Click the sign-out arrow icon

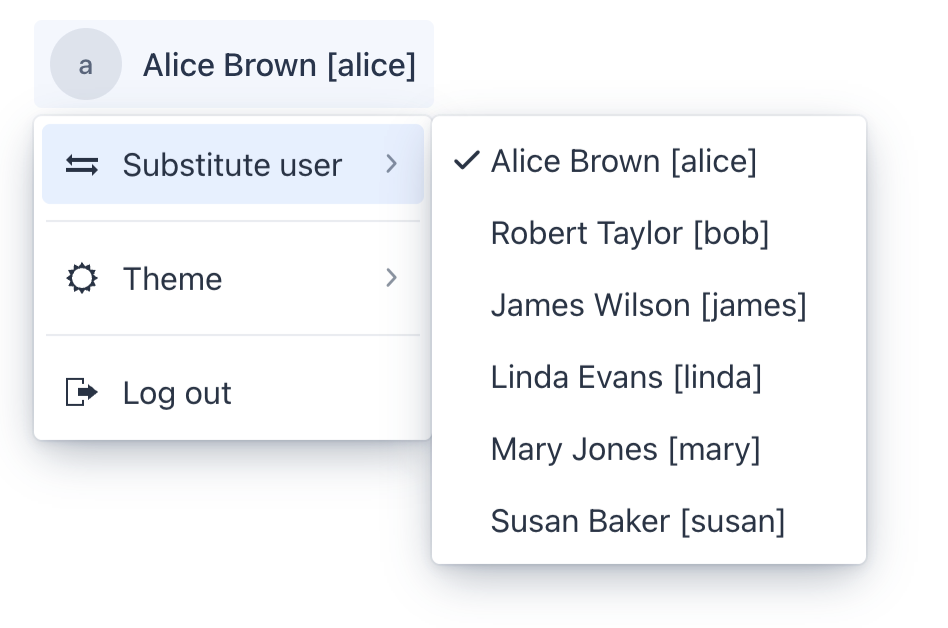click(82, 393)
